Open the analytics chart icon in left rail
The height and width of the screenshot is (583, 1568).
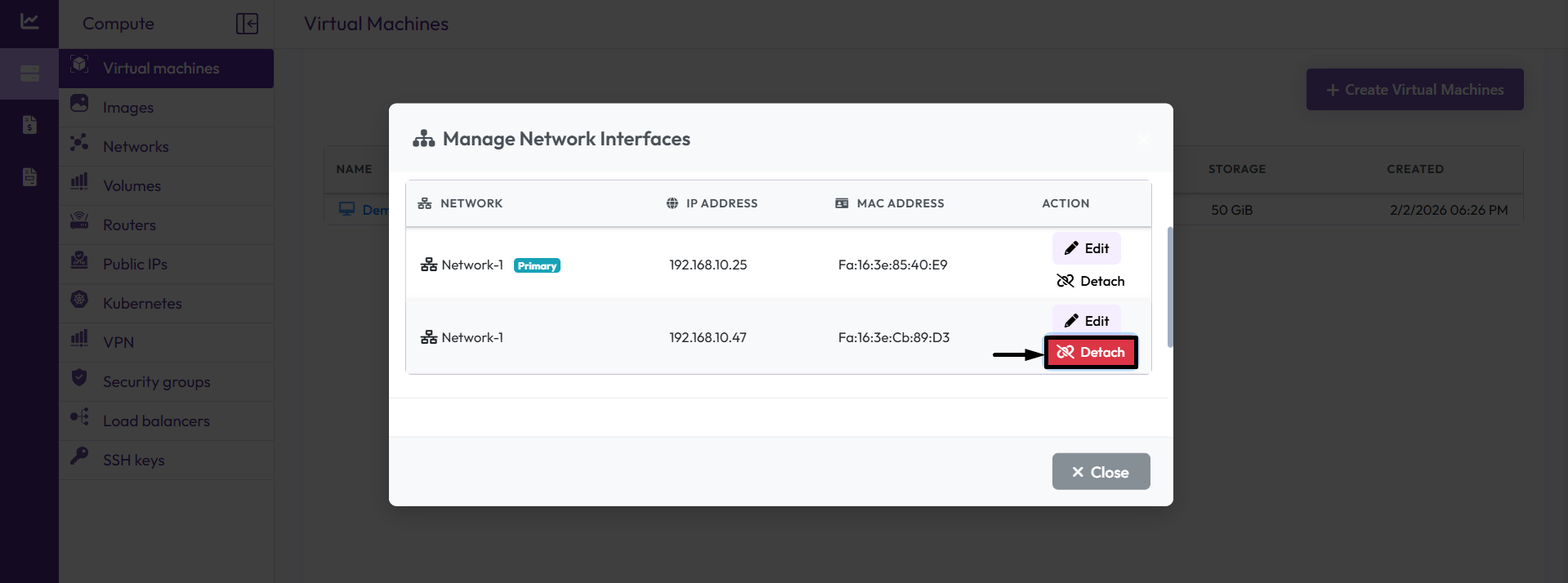[x=29, y=22]
